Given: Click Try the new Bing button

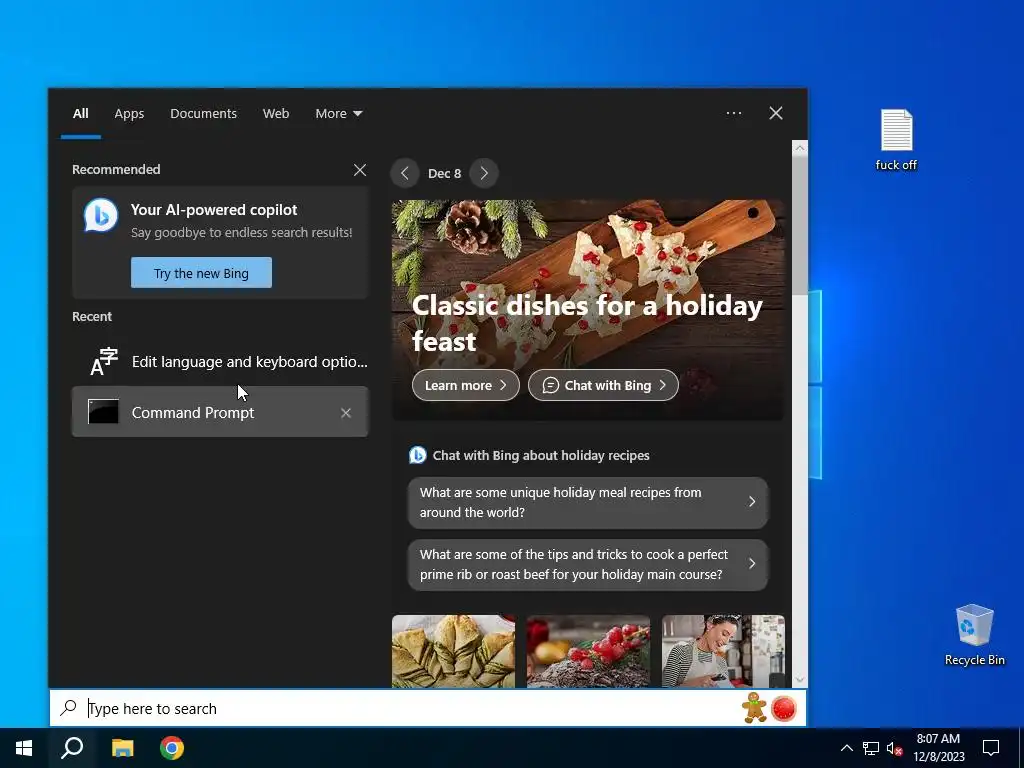Looking at the screenshot, I should tap(201, 273).
